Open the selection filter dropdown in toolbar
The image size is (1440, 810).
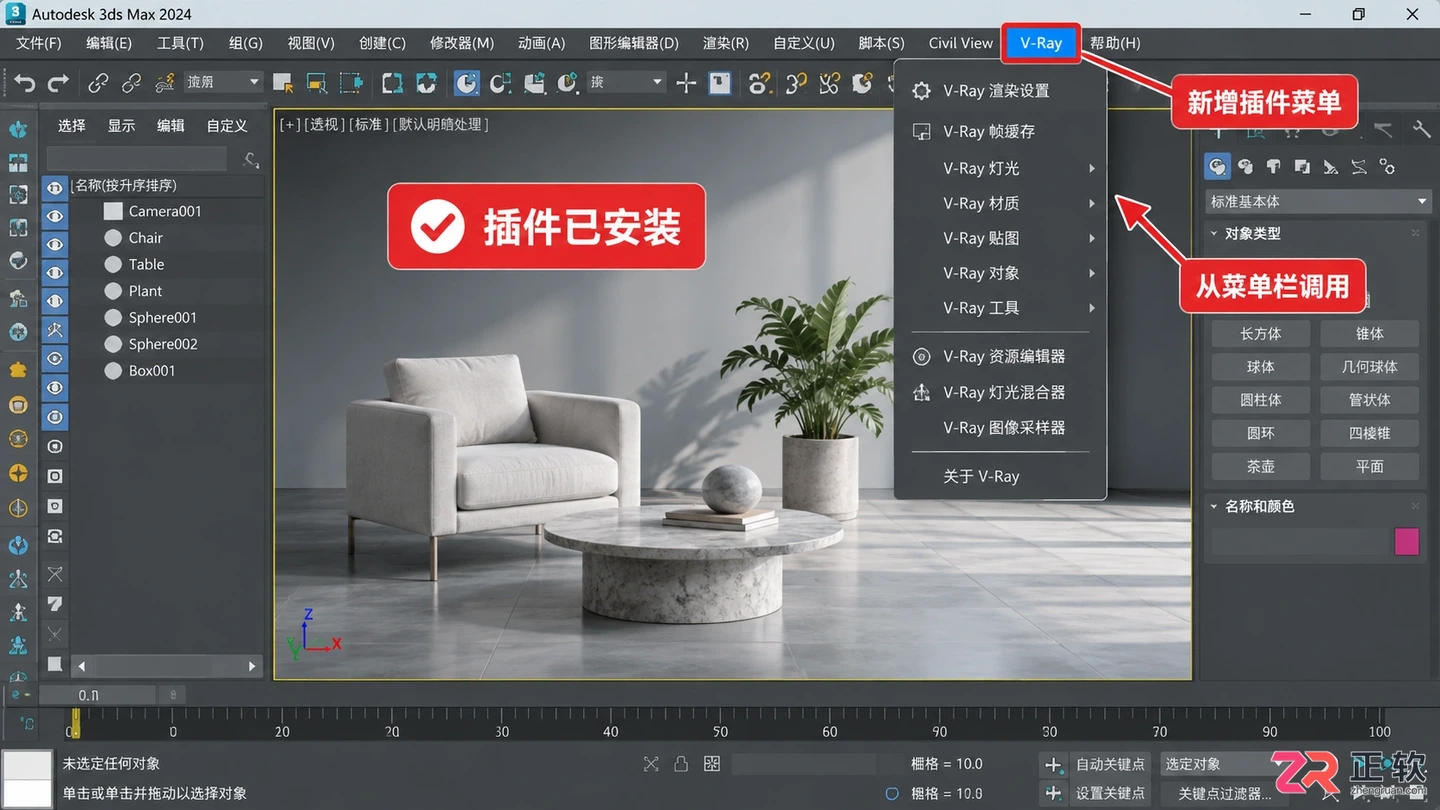pos(224,82)
